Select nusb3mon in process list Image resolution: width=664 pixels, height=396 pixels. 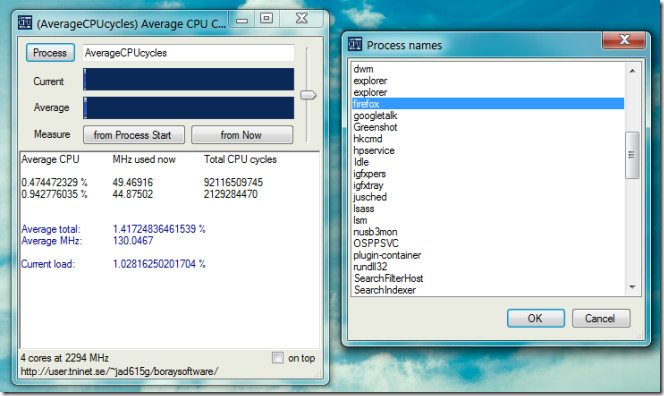pyautogui.click(x=488, y=232)
